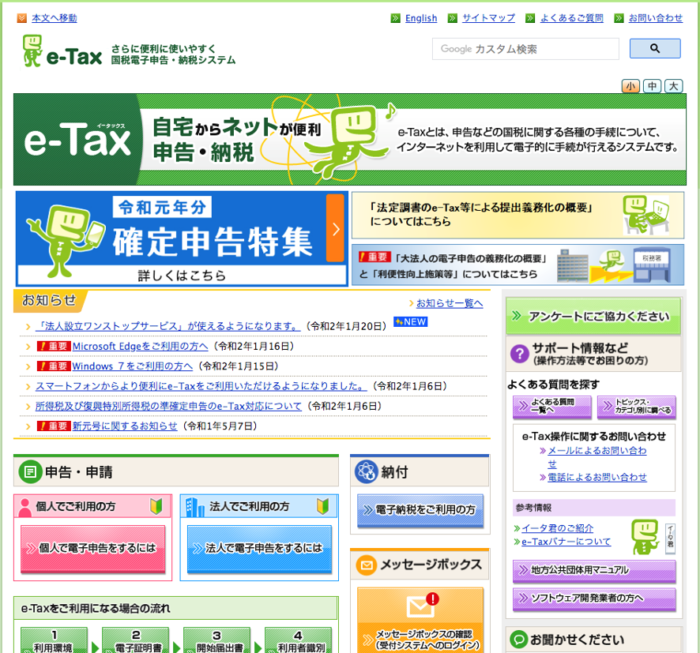Screen dimensions: 700x653
Task: Click the blue 納付 section icon
Action: [366, 472]
